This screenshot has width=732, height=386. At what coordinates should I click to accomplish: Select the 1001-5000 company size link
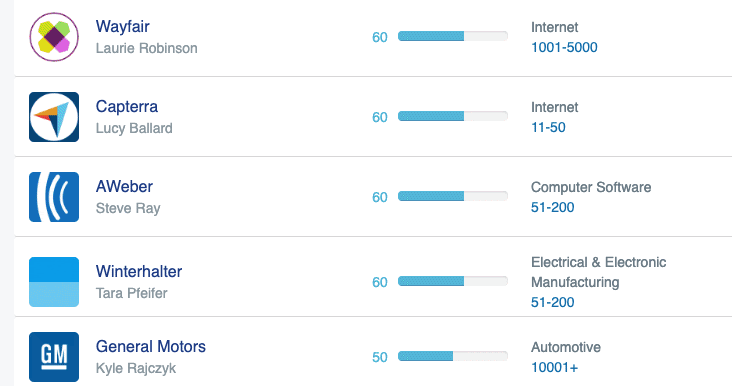click(x=564, y=47)
